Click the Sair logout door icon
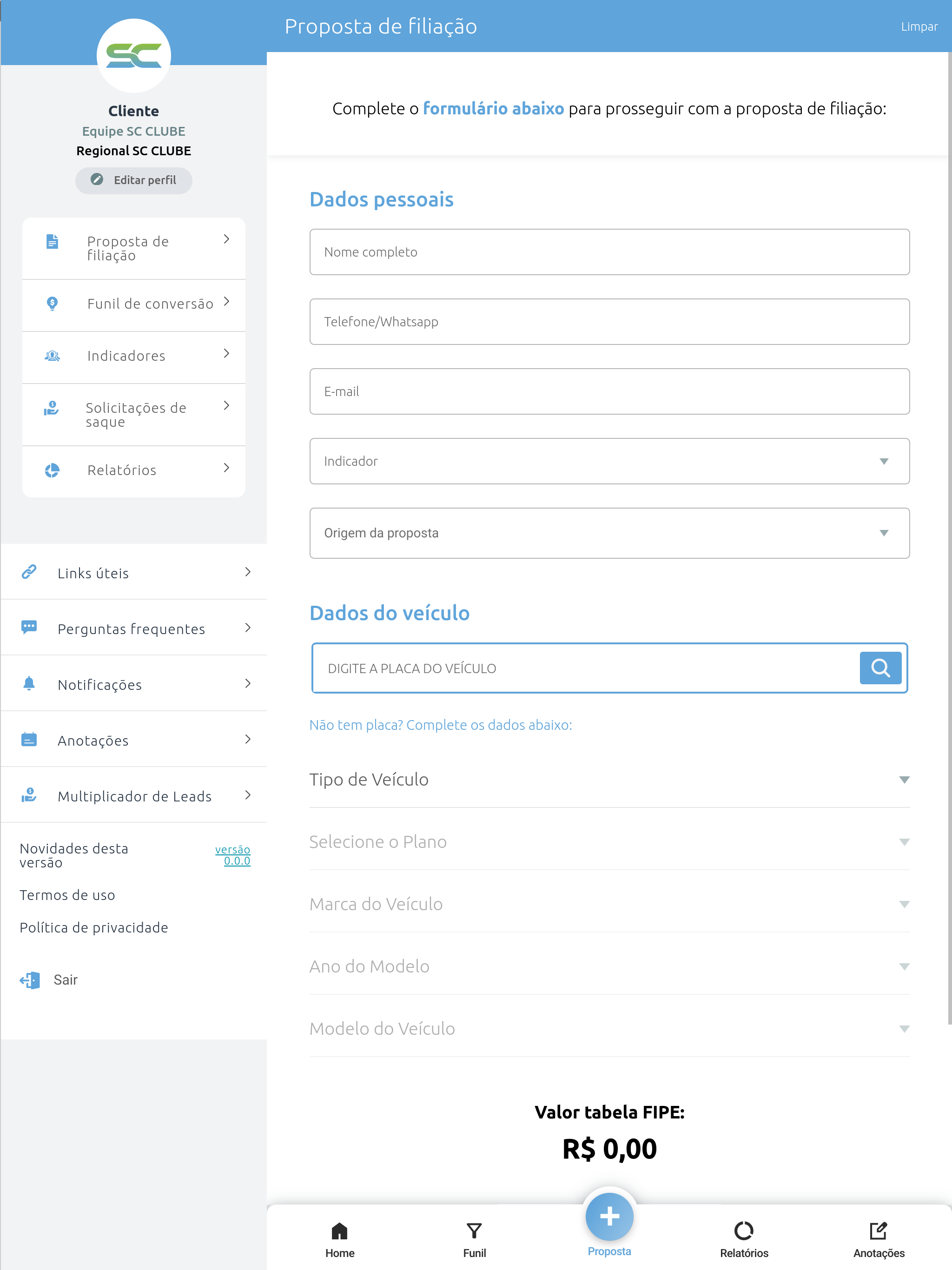Screen dimensions: 952x1270 coord(30,980)
